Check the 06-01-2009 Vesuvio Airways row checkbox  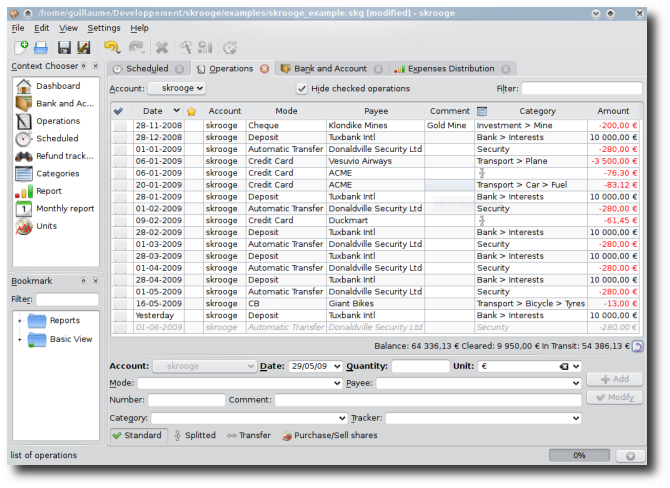coord(121,161)
